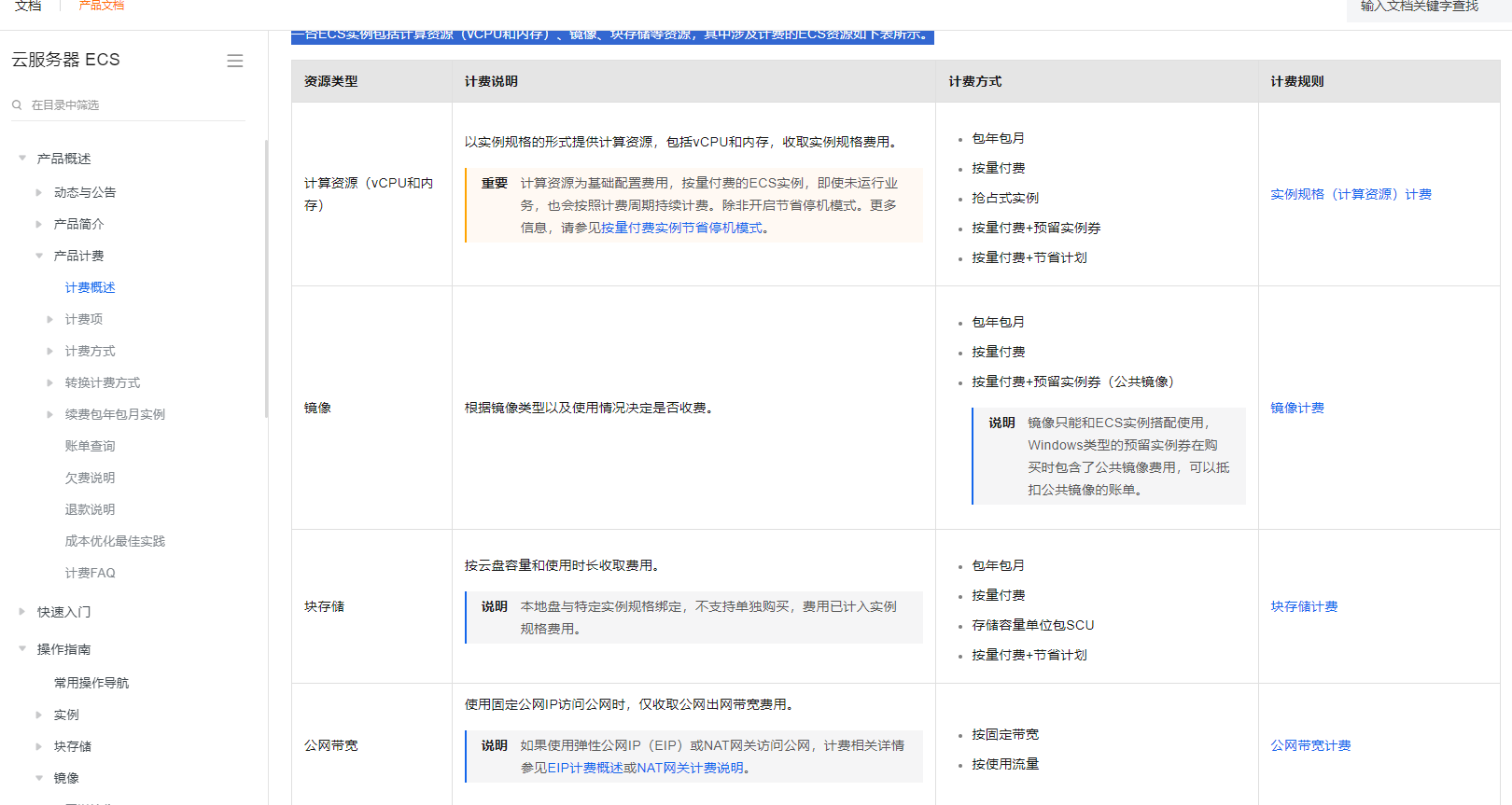Image resolution: width=1512 pixels, height=805 pixels.
Task: Expand the 计费项 tree arrow
Action: pos(50,319)
